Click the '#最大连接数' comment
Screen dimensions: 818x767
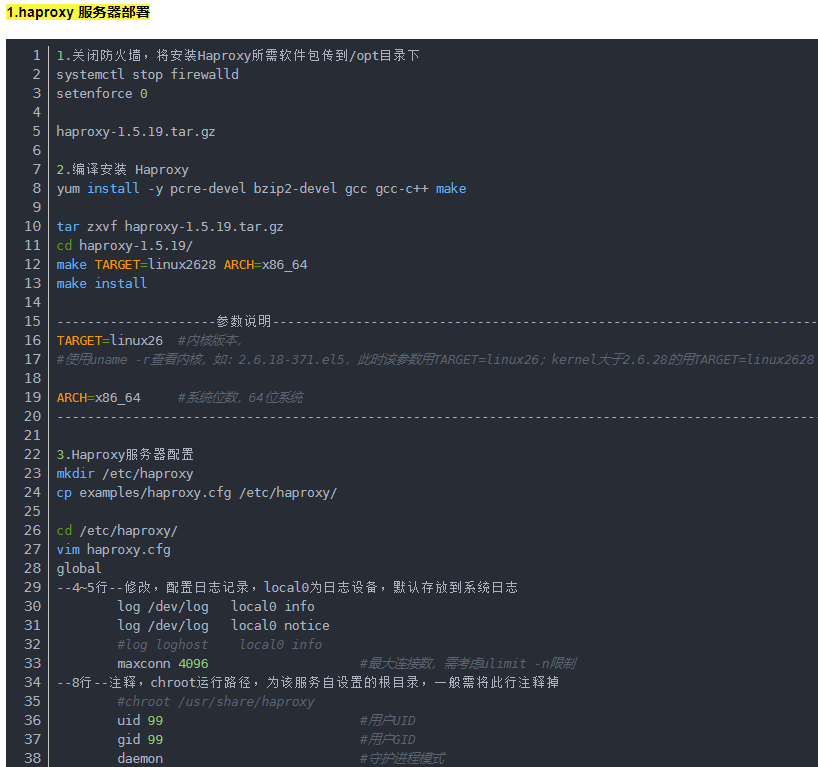pos(467,664)
